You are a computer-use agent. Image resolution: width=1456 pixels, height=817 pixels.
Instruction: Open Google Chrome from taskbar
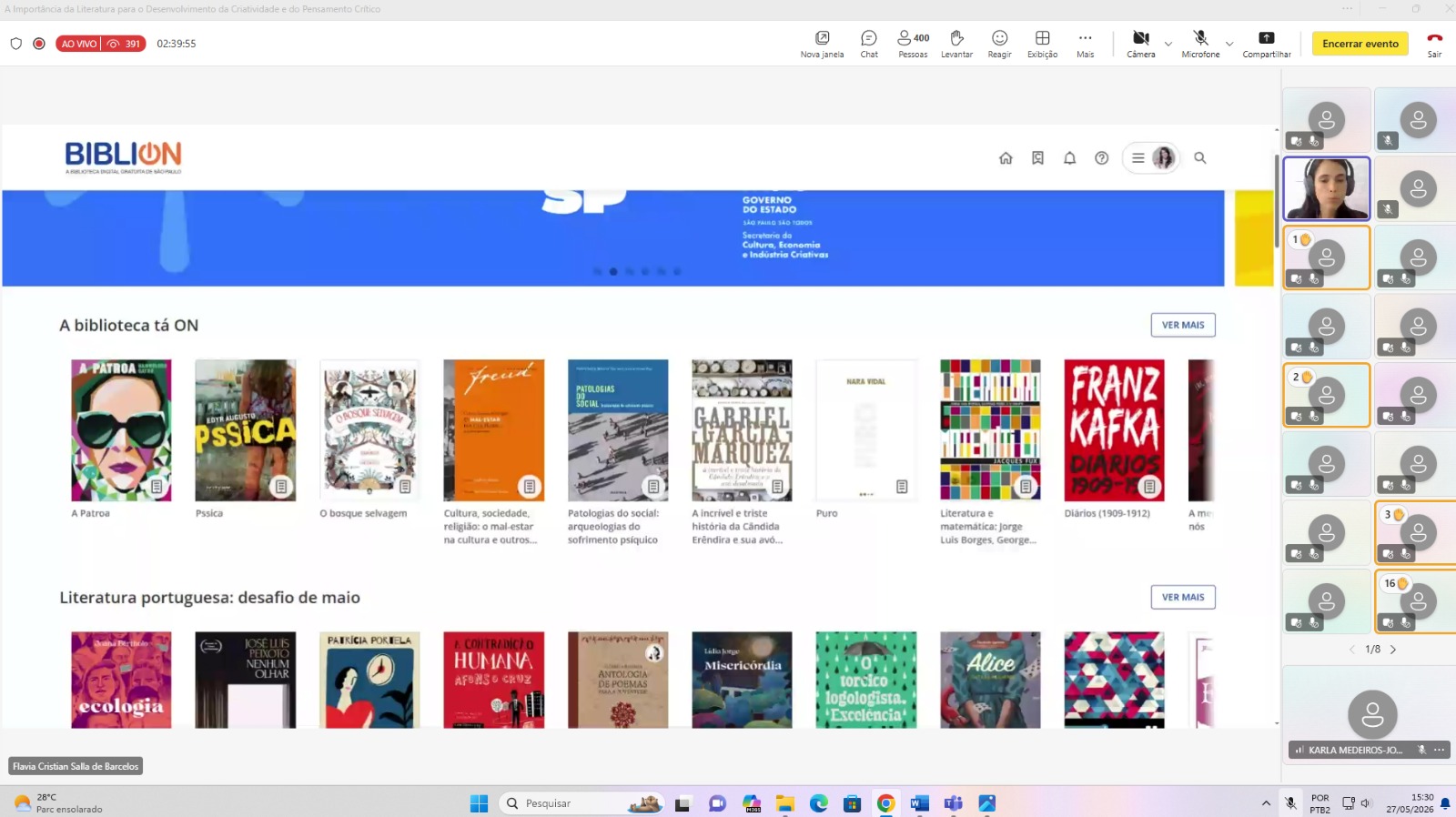pos(885,803)
